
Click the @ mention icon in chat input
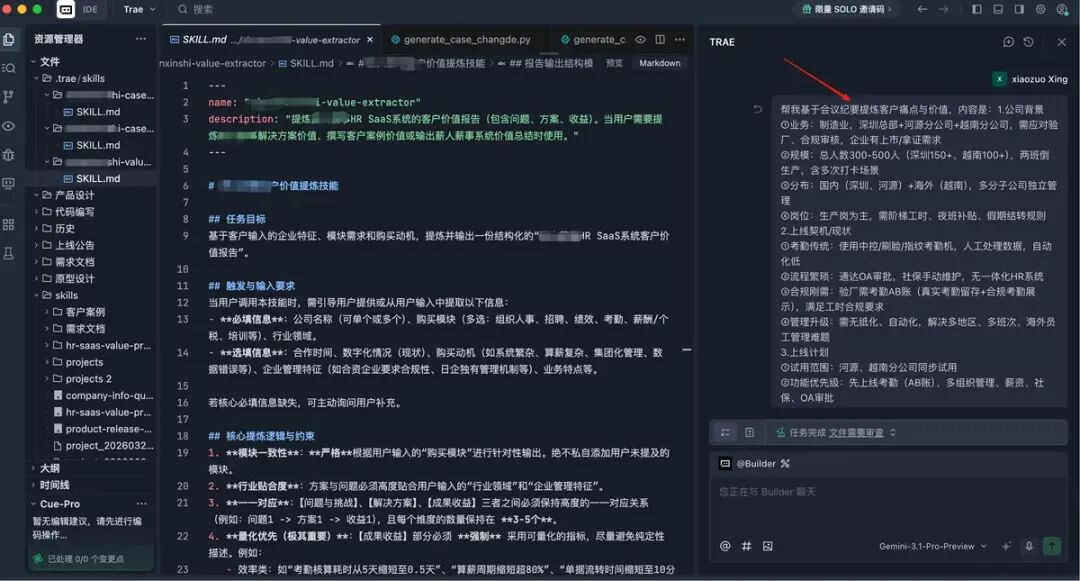click(725, 546)
